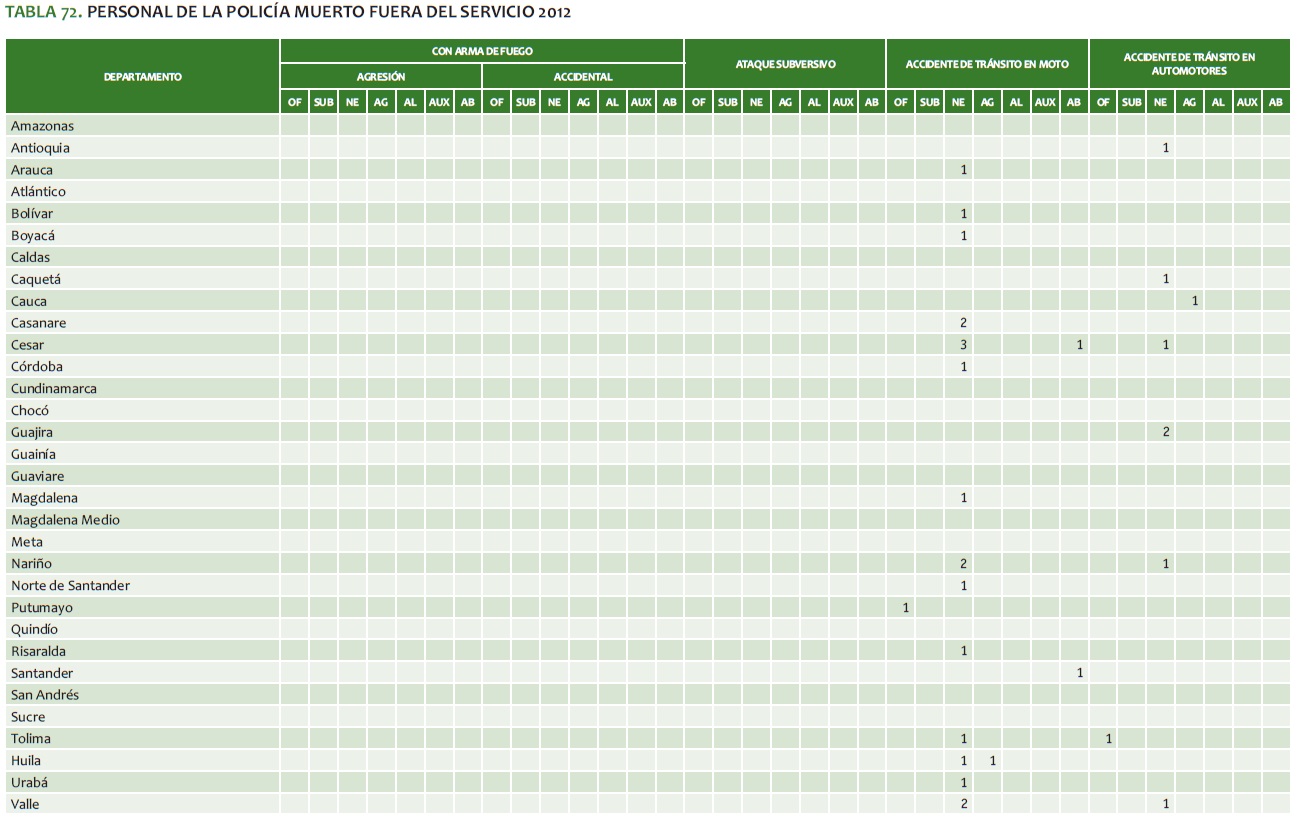Viewport: 1297px width, 818px height.
Task: Click the AGRESIÓN sub-header
Action: tap(381, 77)
